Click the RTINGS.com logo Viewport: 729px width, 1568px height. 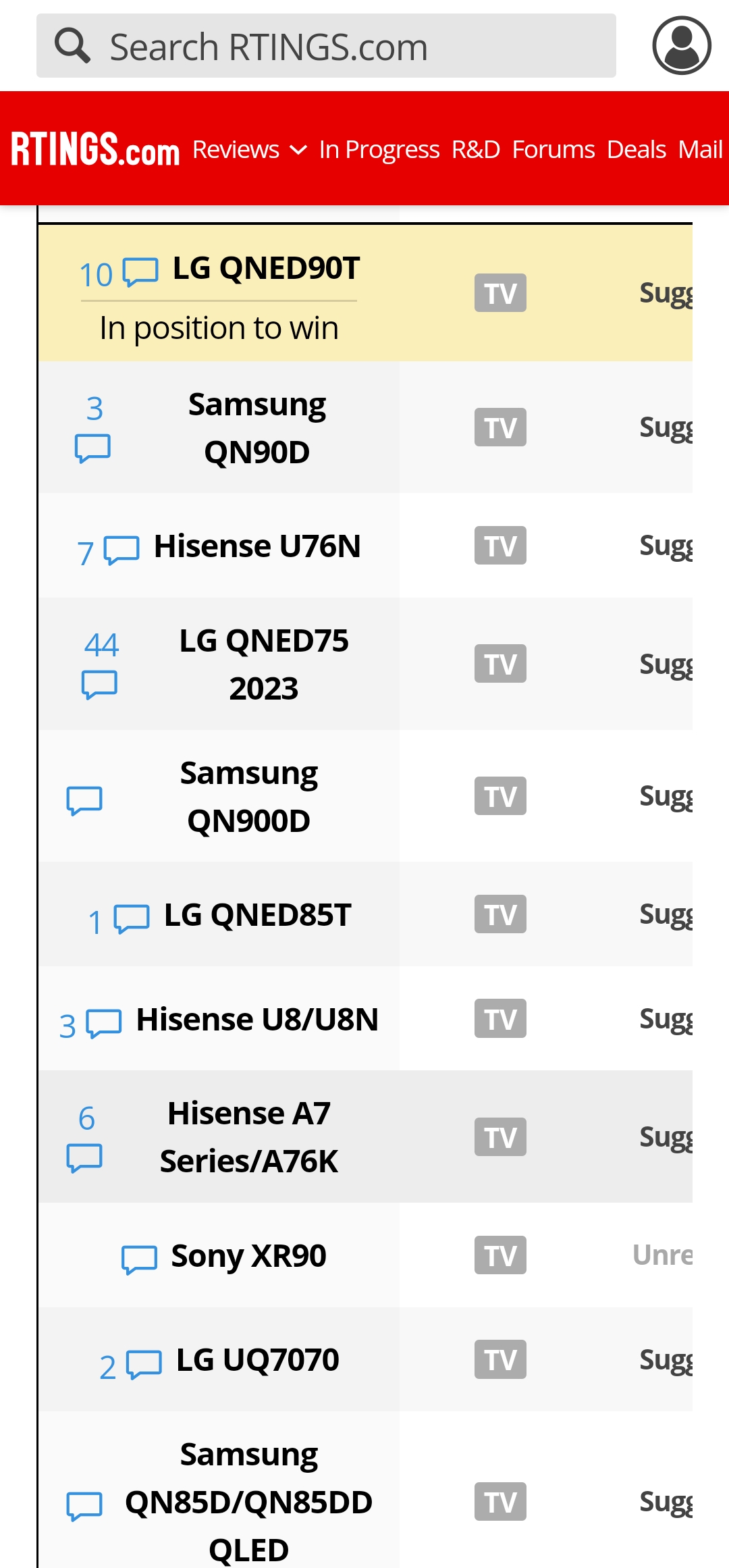coord(95,149)
